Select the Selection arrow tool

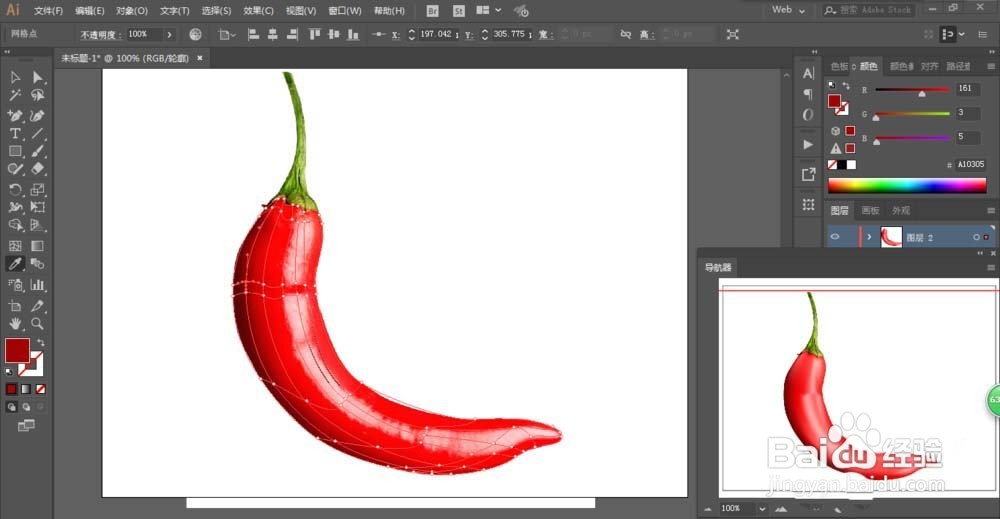15,77
